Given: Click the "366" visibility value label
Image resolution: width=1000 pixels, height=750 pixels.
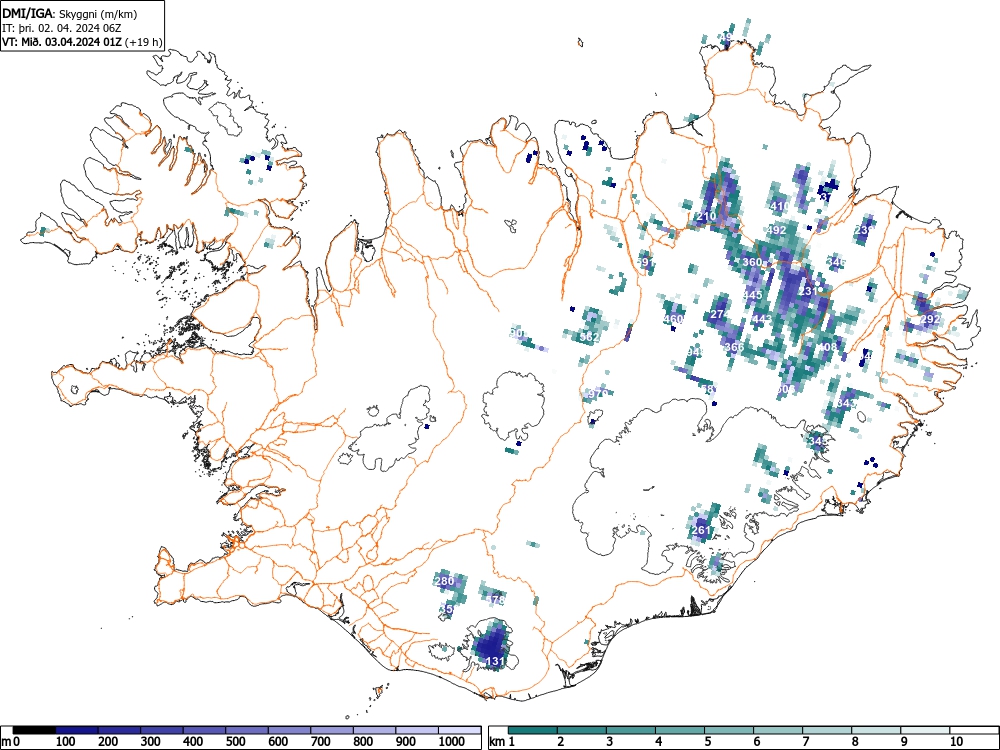Looking at the screenshot, I should click(734, 348).
